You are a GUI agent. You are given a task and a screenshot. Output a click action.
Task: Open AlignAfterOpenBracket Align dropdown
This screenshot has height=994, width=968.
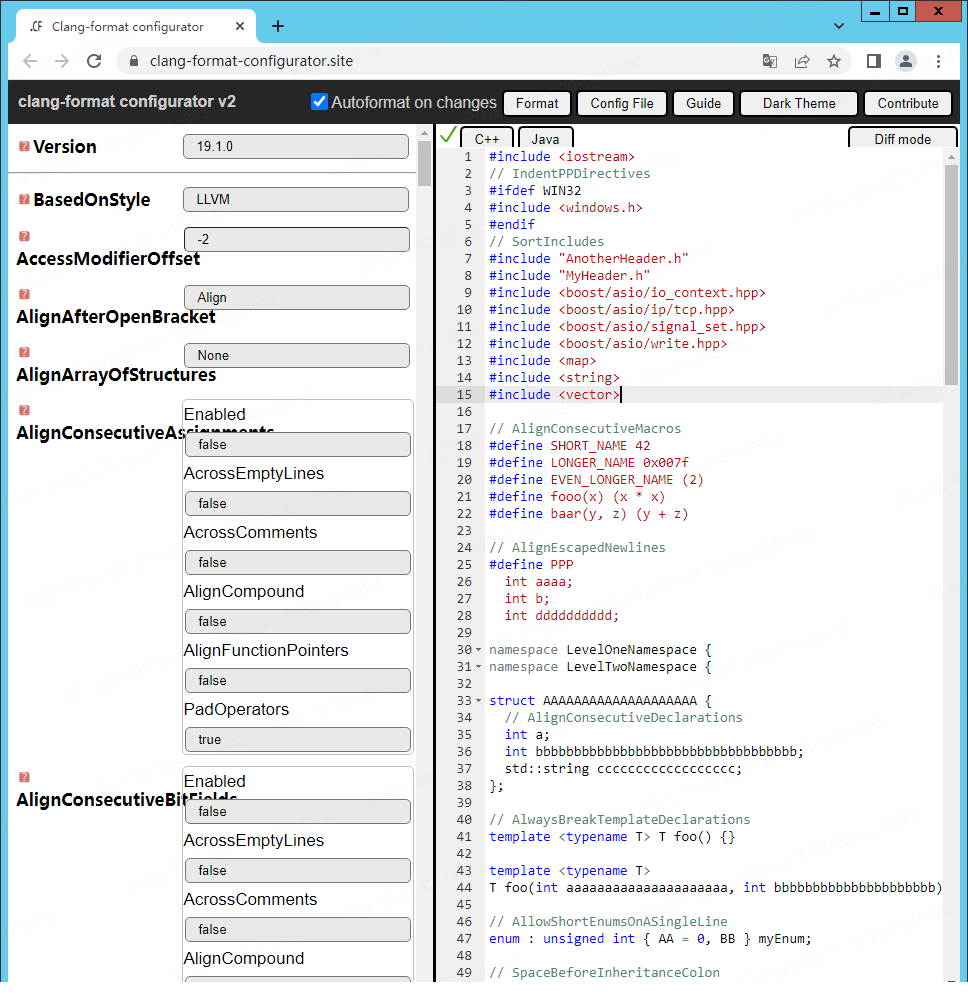297,297
